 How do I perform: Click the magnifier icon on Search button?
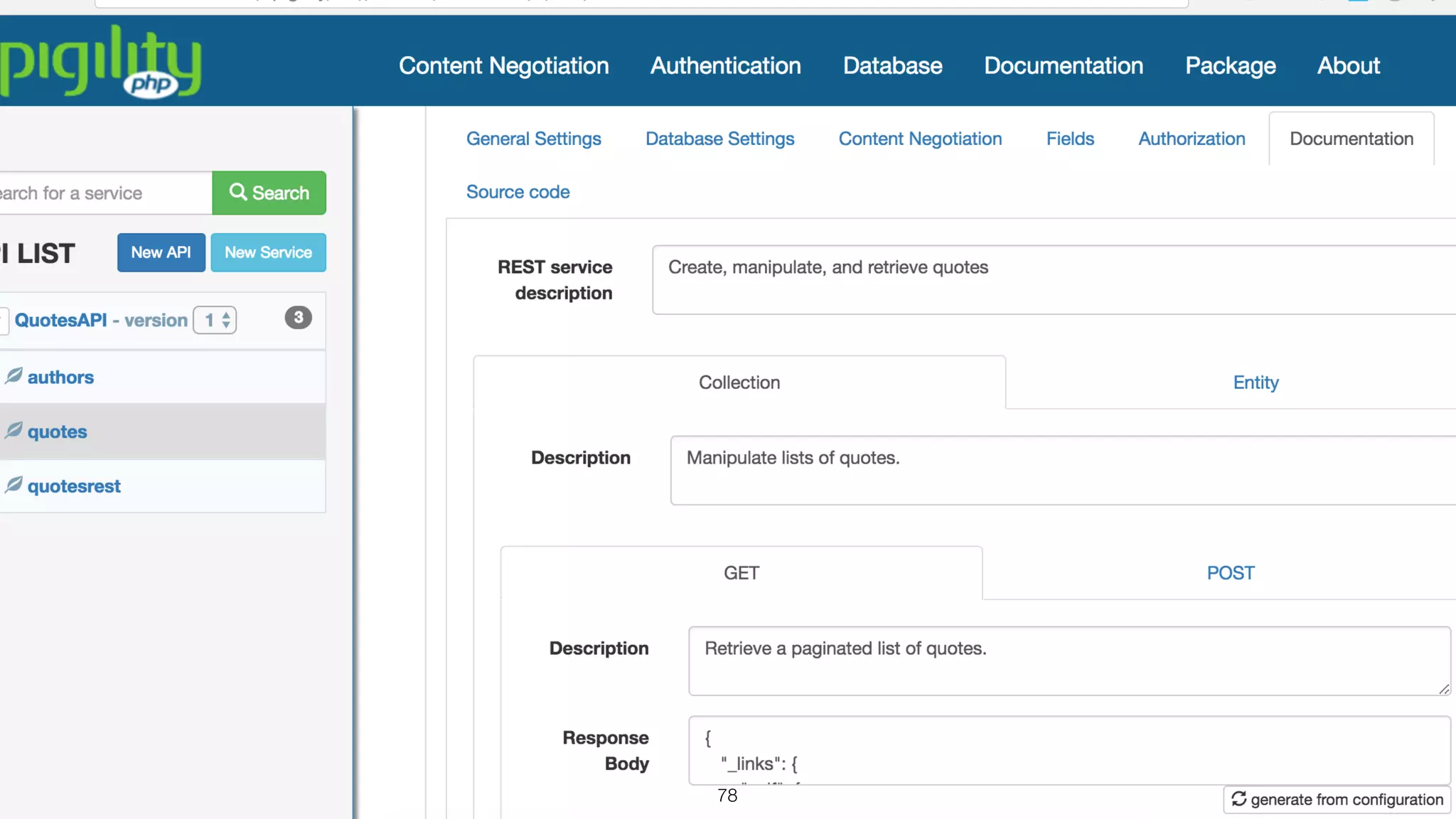(x=238, y=192)
